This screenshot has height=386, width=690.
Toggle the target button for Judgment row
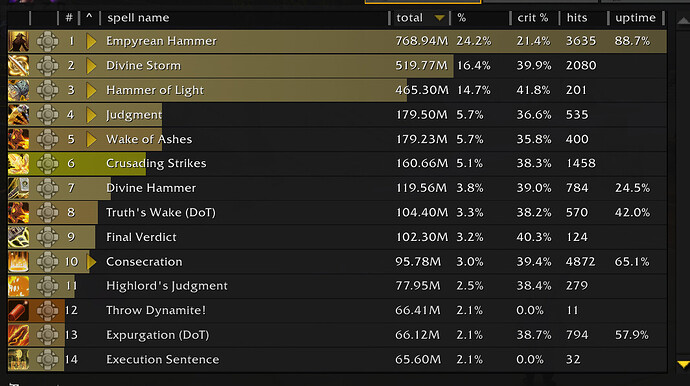pyautogui.click(x=47, y=115)
